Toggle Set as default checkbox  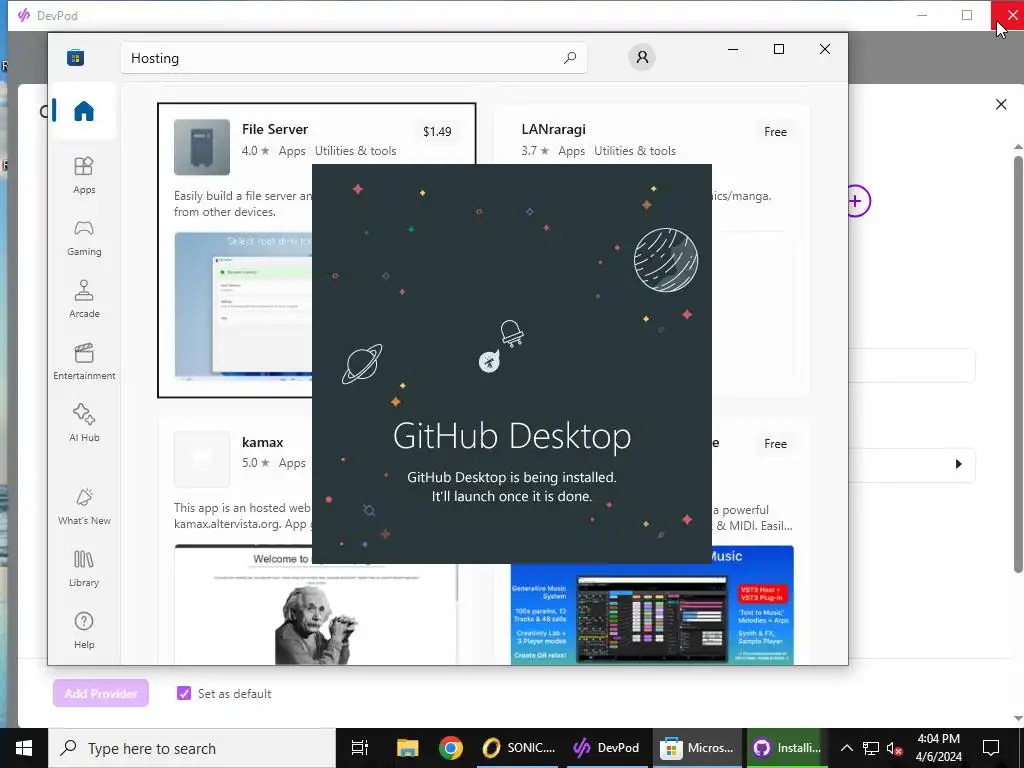[184, 694]
